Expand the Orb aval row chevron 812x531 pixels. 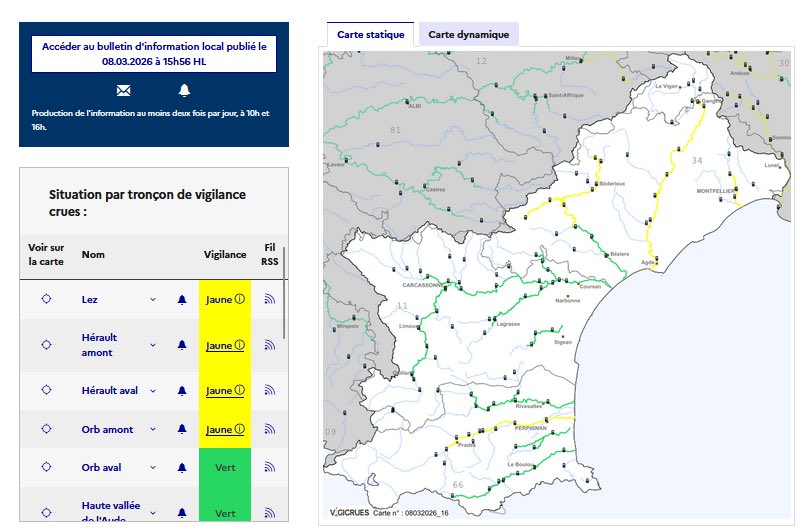tap(153, 467)
